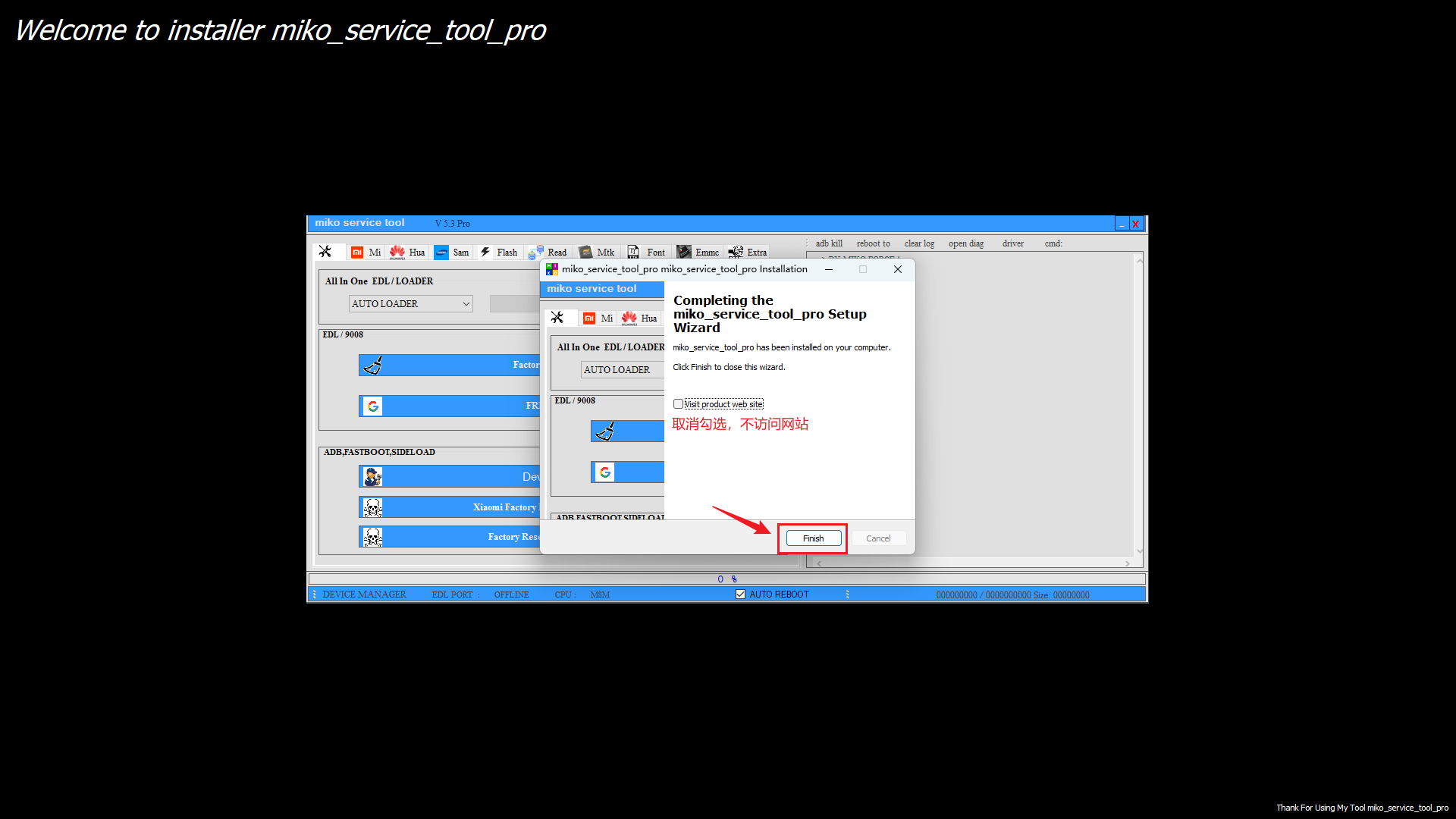Image resolution: width=1456 pixels, height=819 pixels.
Task: Click the clear log command
Action: (919, 243)
